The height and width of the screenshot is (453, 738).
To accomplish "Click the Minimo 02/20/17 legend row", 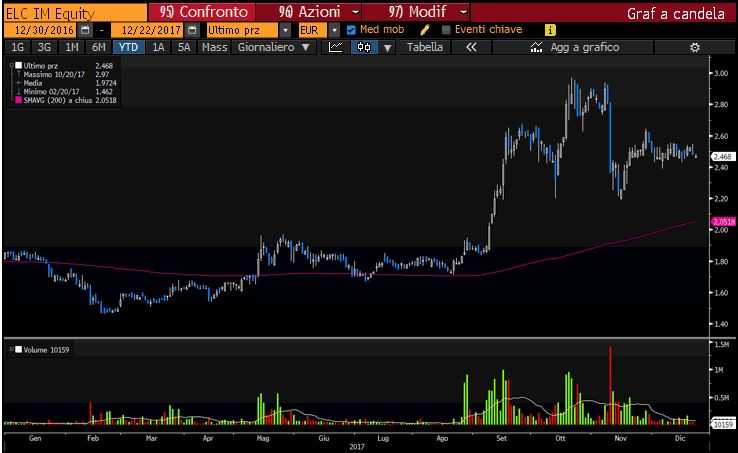I will [x=66, y=91].
